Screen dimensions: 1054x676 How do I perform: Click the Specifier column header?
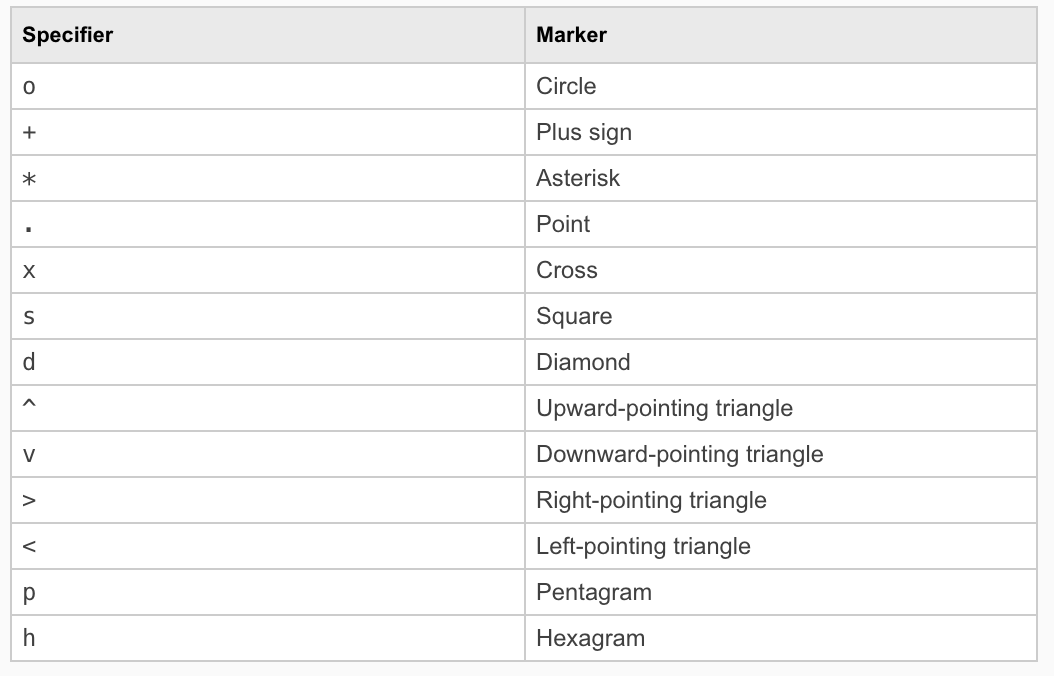pos(68,35)
